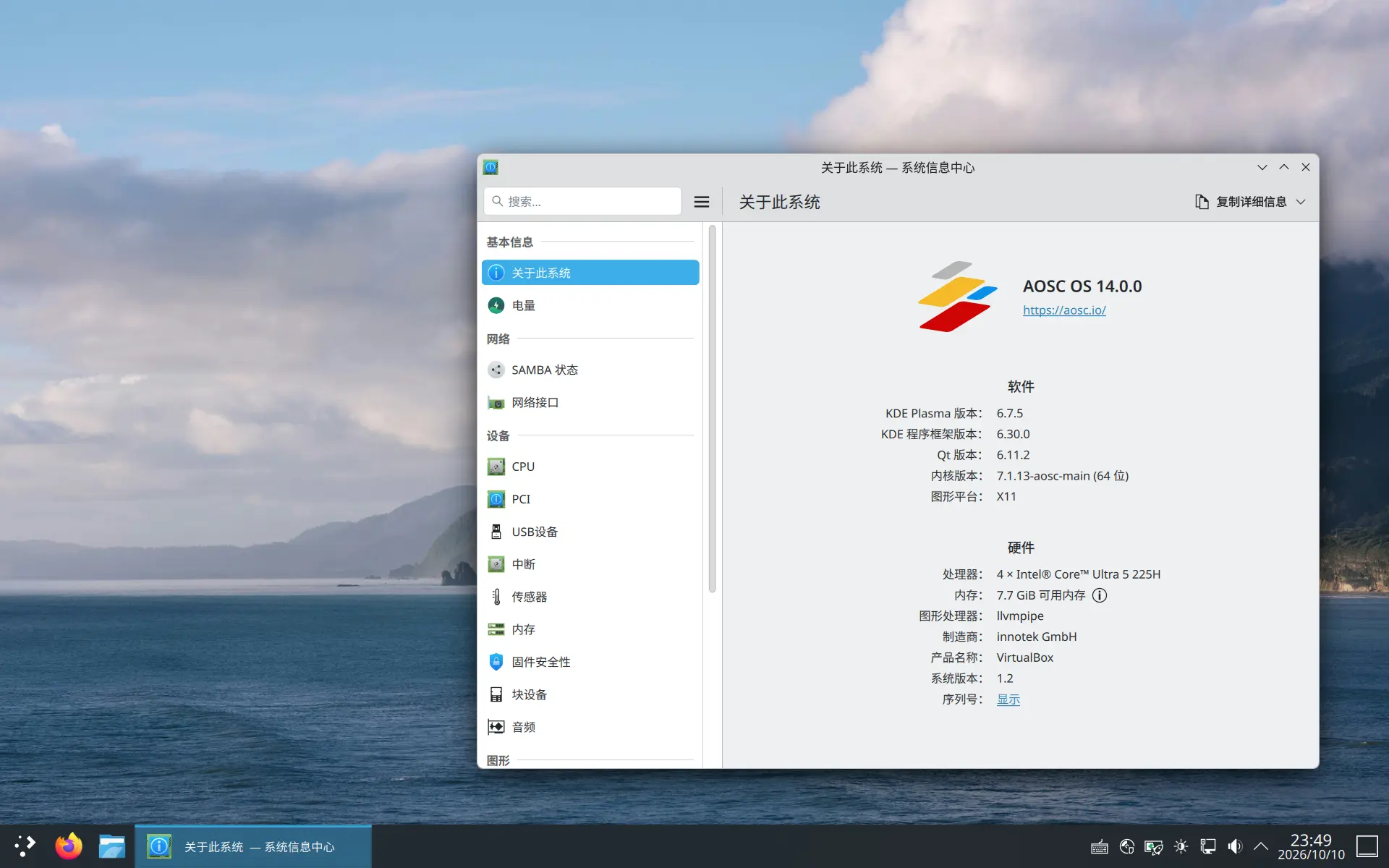Open the 中断 interrupts page
Image resolution: width=1389 pixels, height=868 pixels.
(x=590, y=564)
